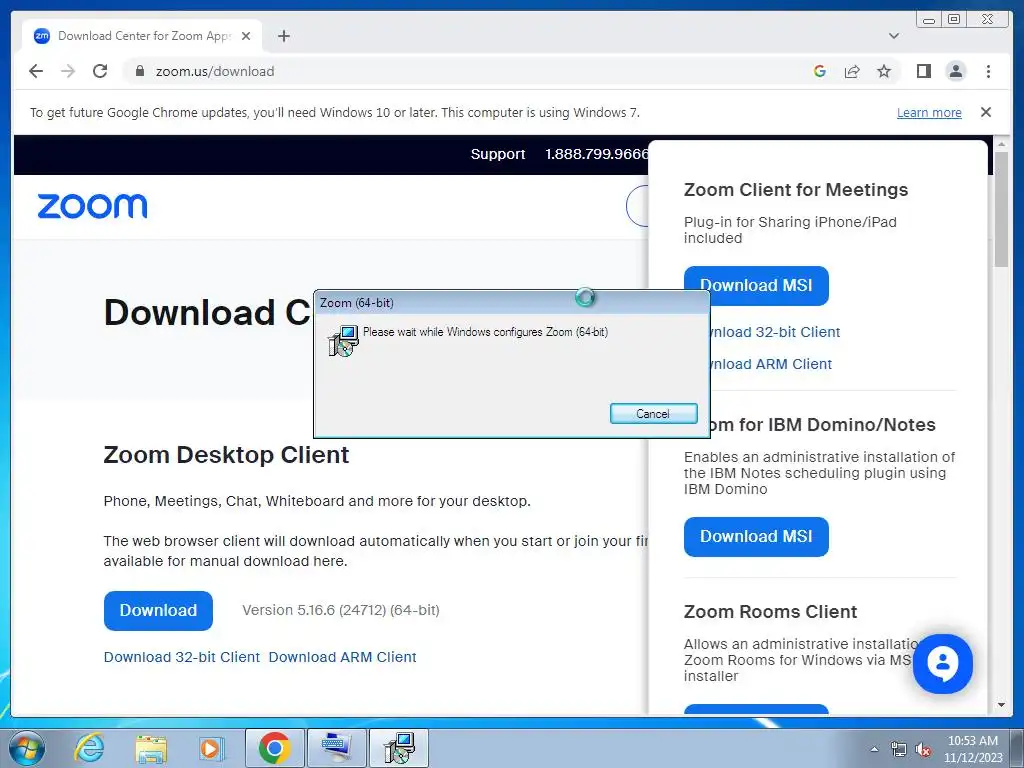
Task: Download MSI for Zoom Client for Meetings
Action: coord(756,285)
